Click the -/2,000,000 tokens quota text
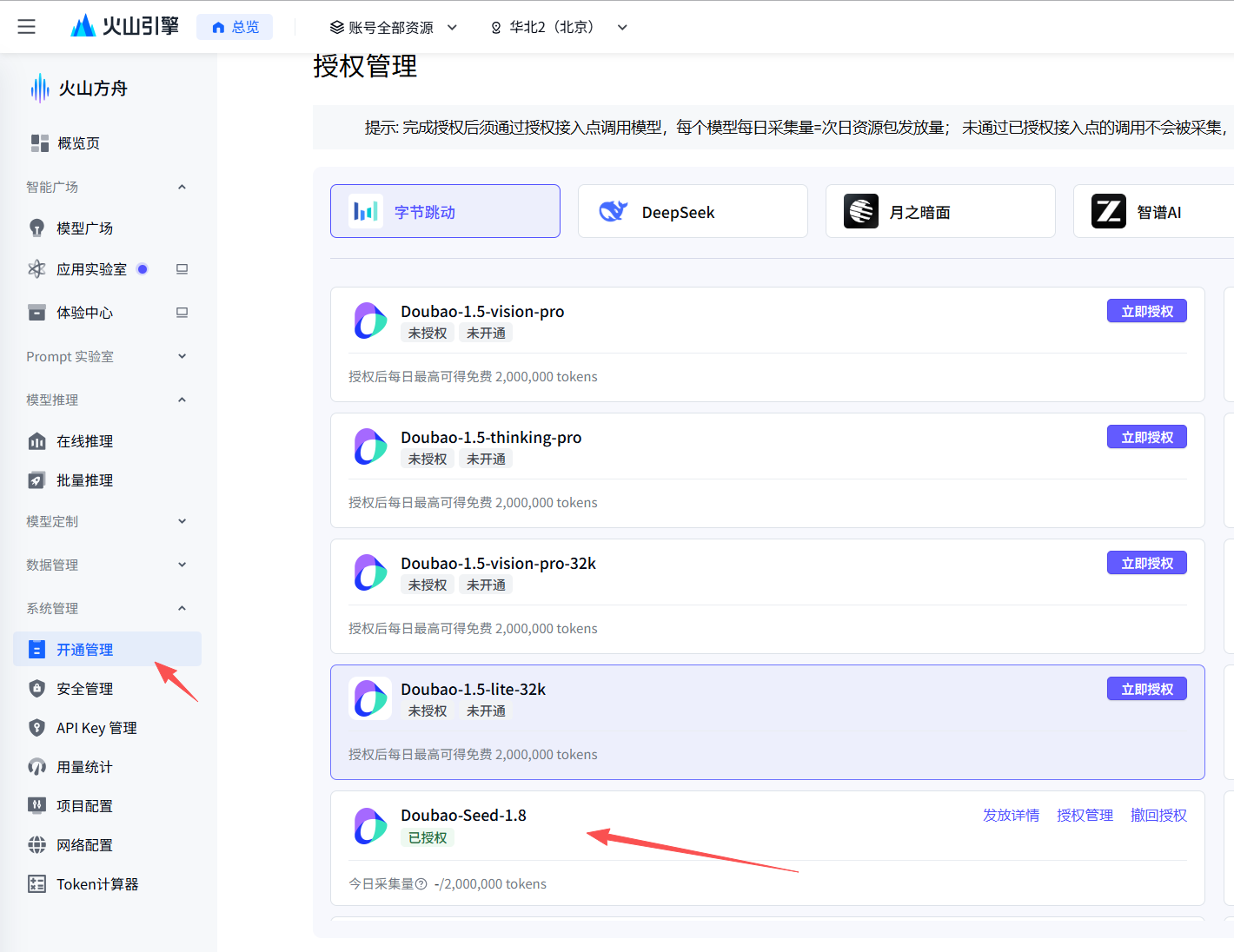 (x=490, y=884)
